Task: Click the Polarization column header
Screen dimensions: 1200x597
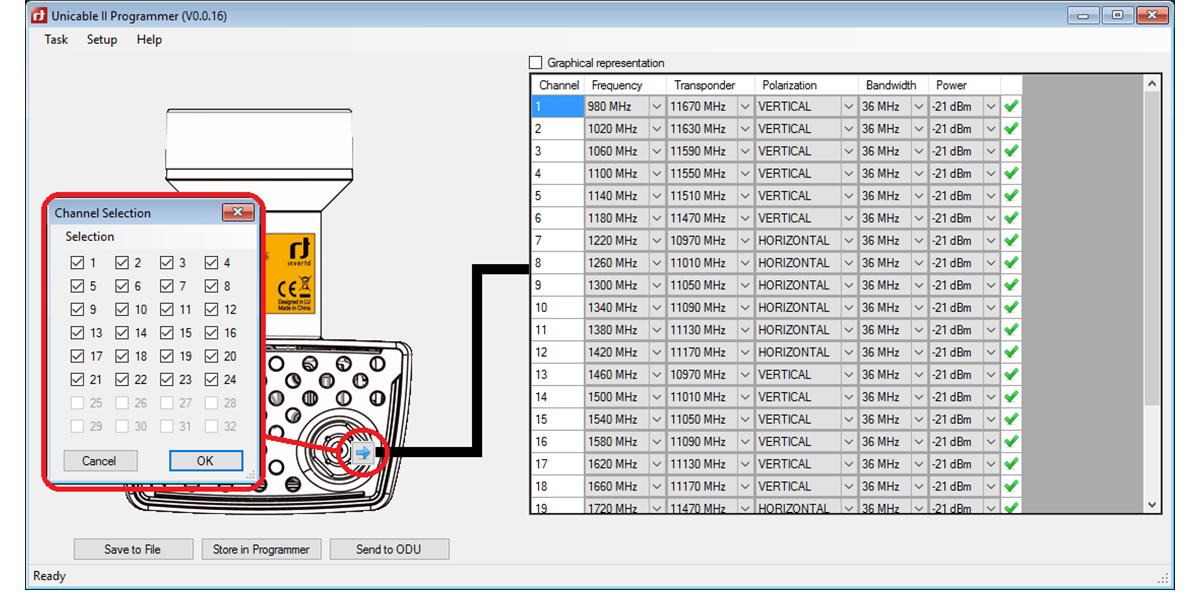Action: 806,85
